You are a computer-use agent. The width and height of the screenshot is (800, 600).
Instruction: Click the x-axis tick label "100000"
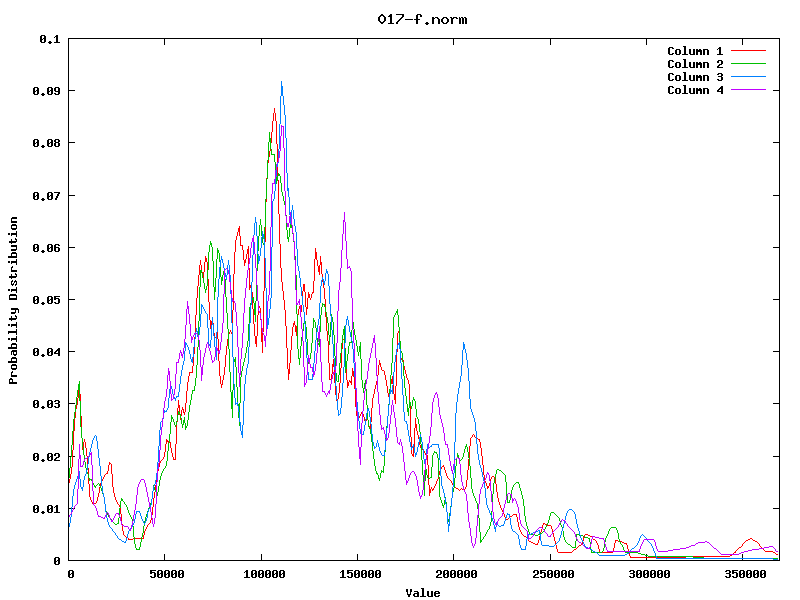point(264,574)
